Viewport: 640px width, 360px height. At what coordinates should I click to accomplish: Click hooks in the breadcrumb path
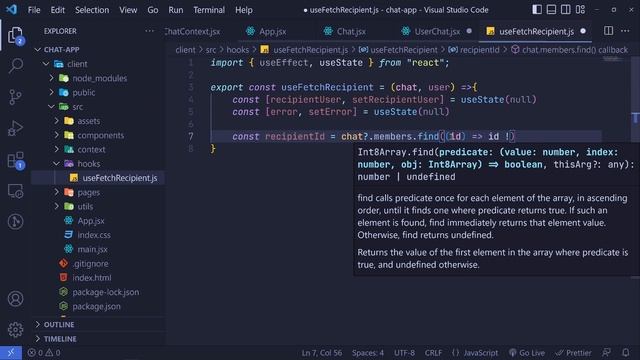pyautogui.click(x=238, y=50)
